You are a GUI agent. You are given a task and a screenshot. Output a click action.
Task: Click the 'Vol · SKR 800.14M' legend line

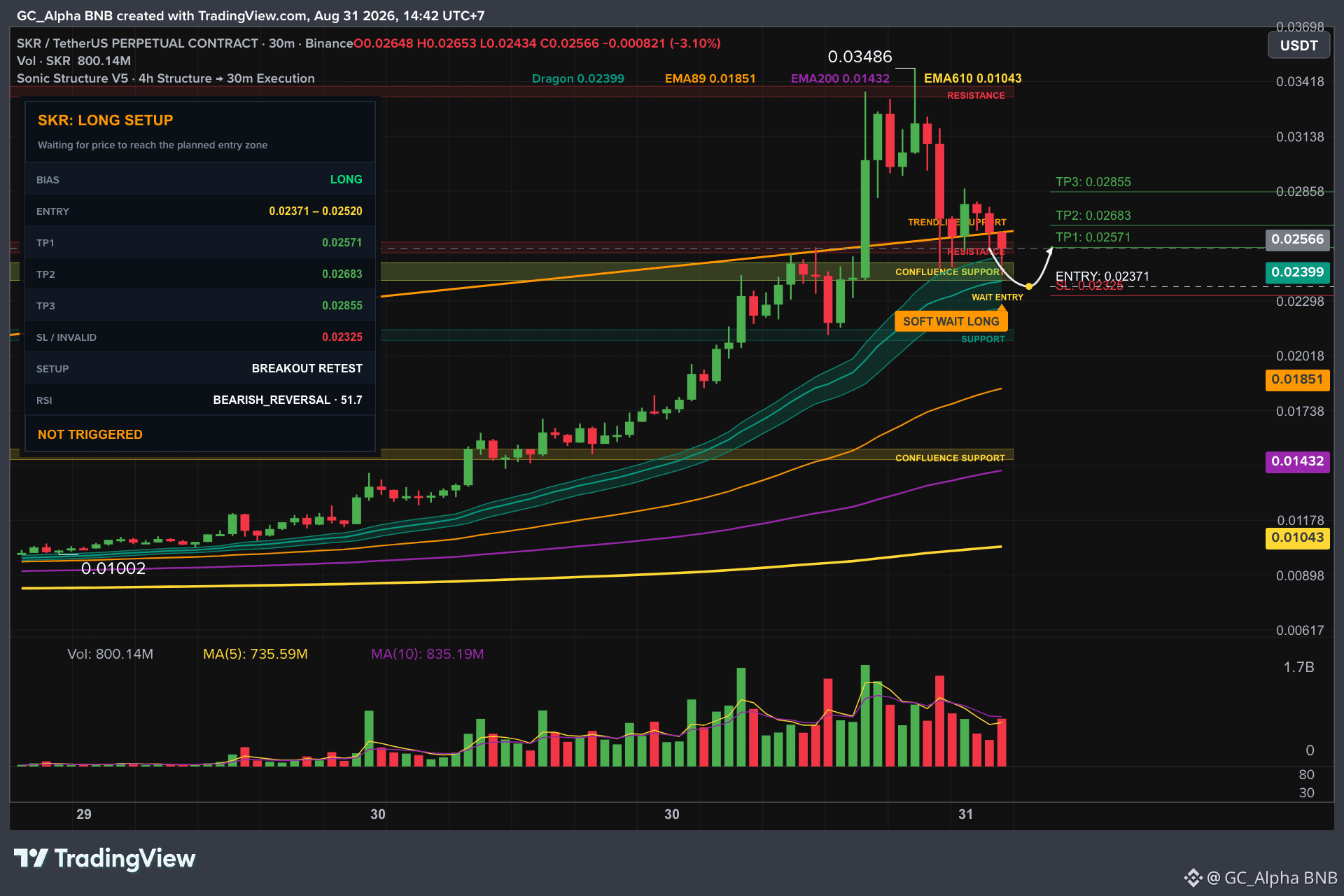(x=74, y=61)
